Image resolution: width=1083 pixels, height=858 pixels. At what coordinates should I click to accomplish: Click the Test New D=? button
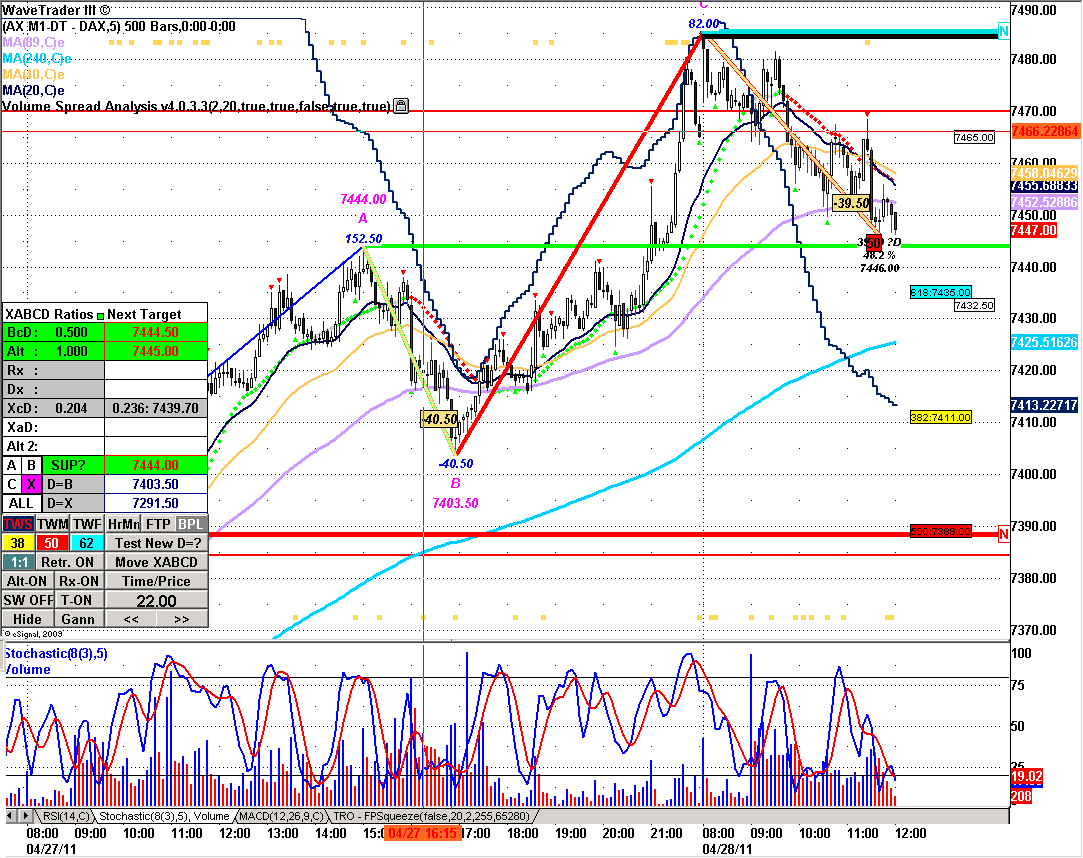coord(157,542)
